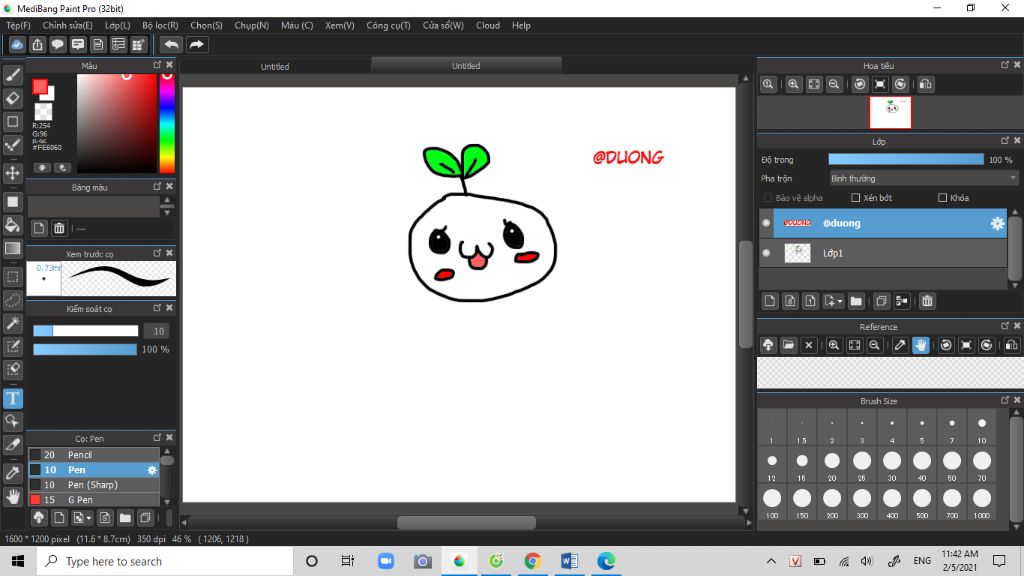
Task: Click the Navigator canvas thumbnail
Action: [x=890, y=113]
